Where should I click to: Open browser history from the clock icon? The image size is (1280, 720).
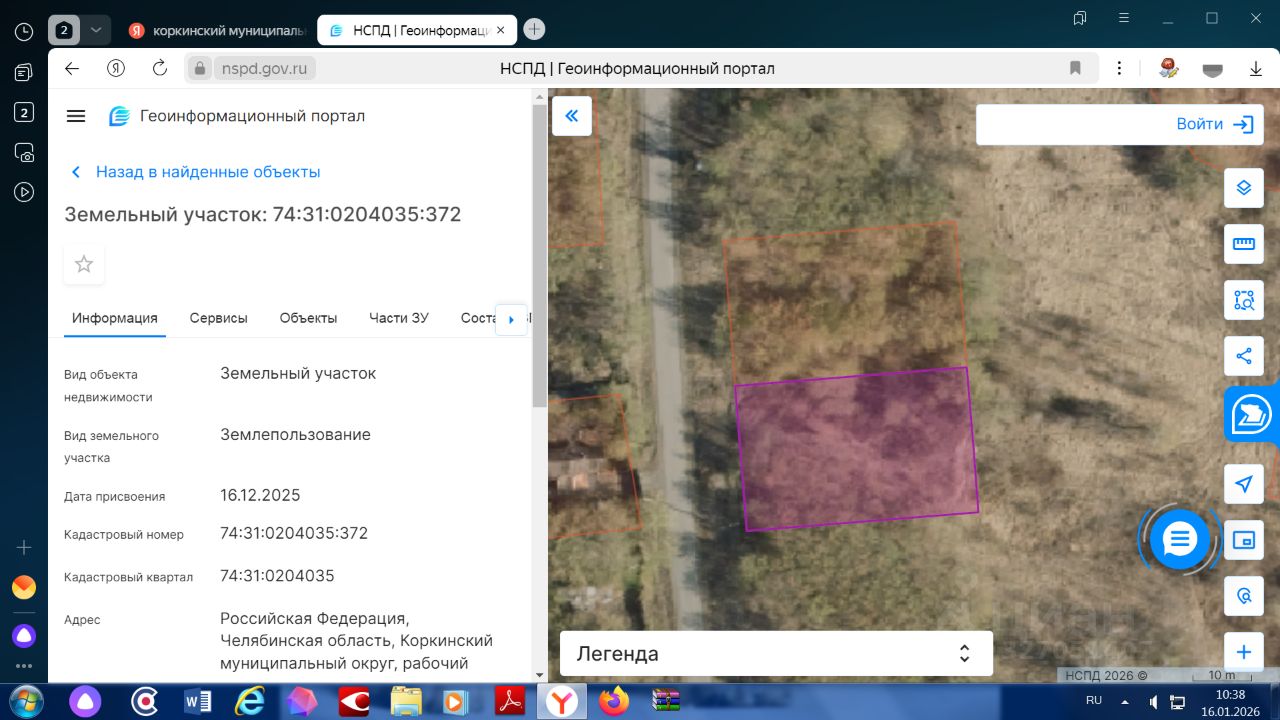(24, 32)
